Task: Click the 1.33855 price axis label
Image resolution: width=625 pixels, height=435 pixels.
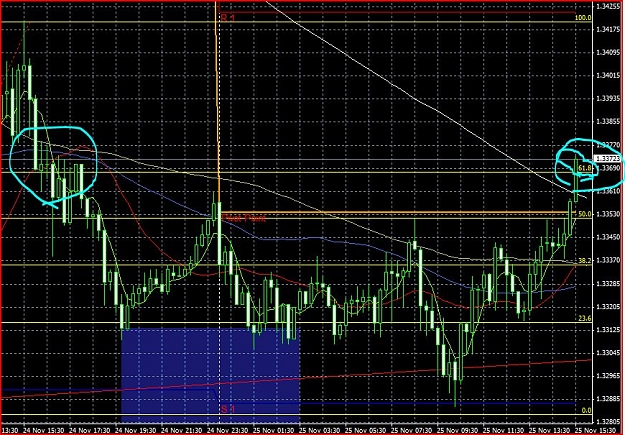Action: [x=607, y=122]
